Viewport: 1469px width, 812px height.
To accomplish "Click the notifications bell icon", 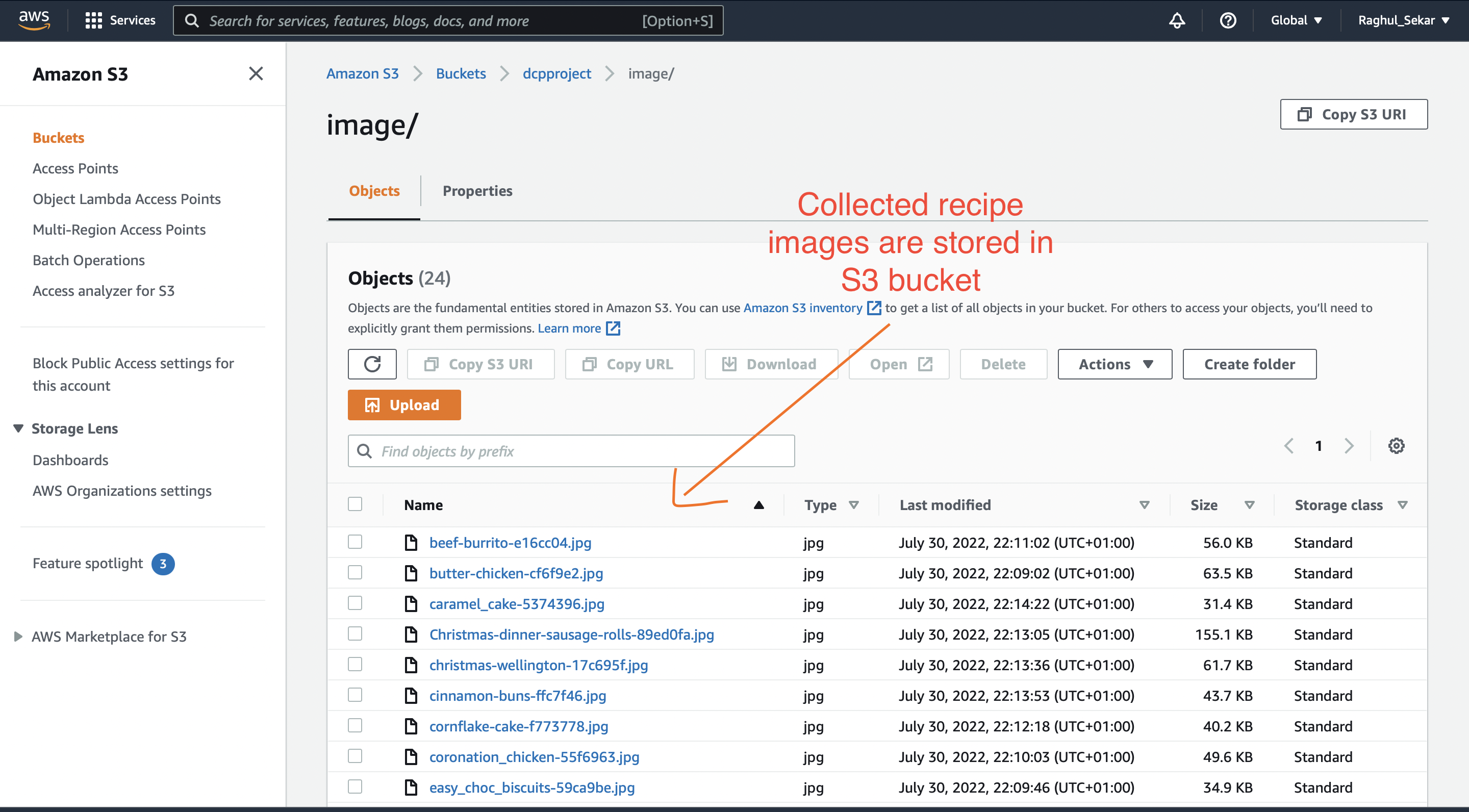I will 1176,20.
